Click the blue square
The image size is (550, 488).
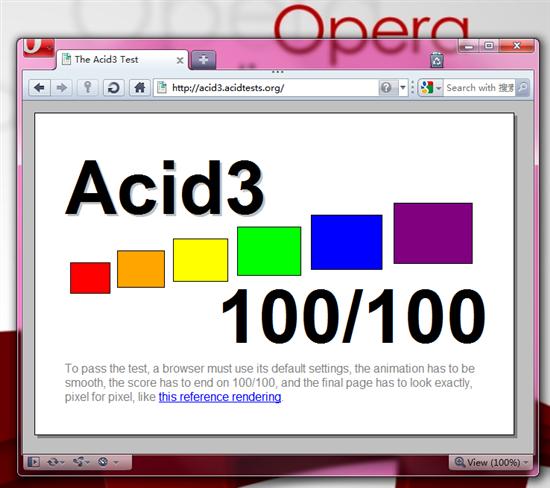[x=347, y=242]
